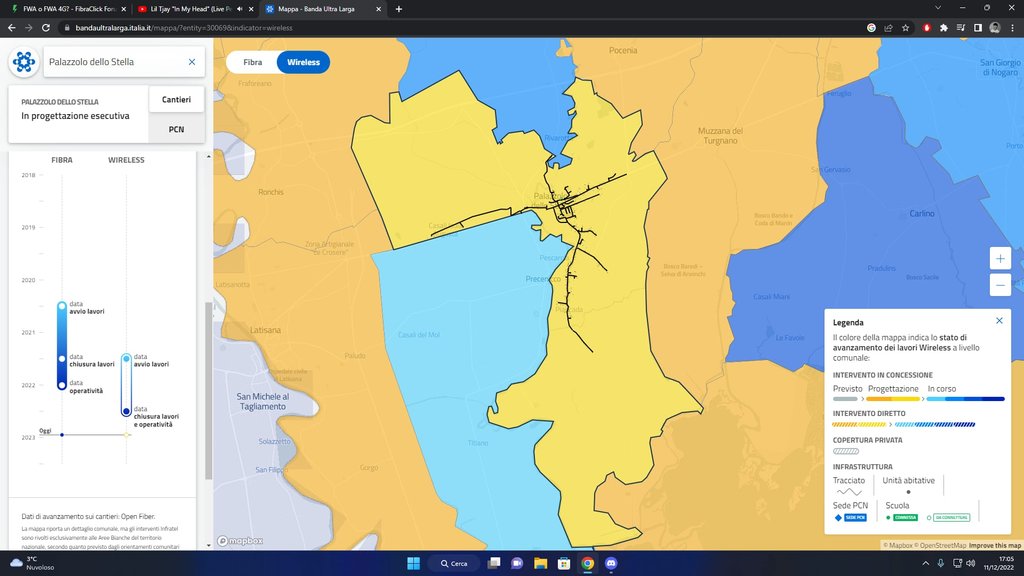Select the Wireless map indicator
1024x576 pixels.
pos(303,62)
